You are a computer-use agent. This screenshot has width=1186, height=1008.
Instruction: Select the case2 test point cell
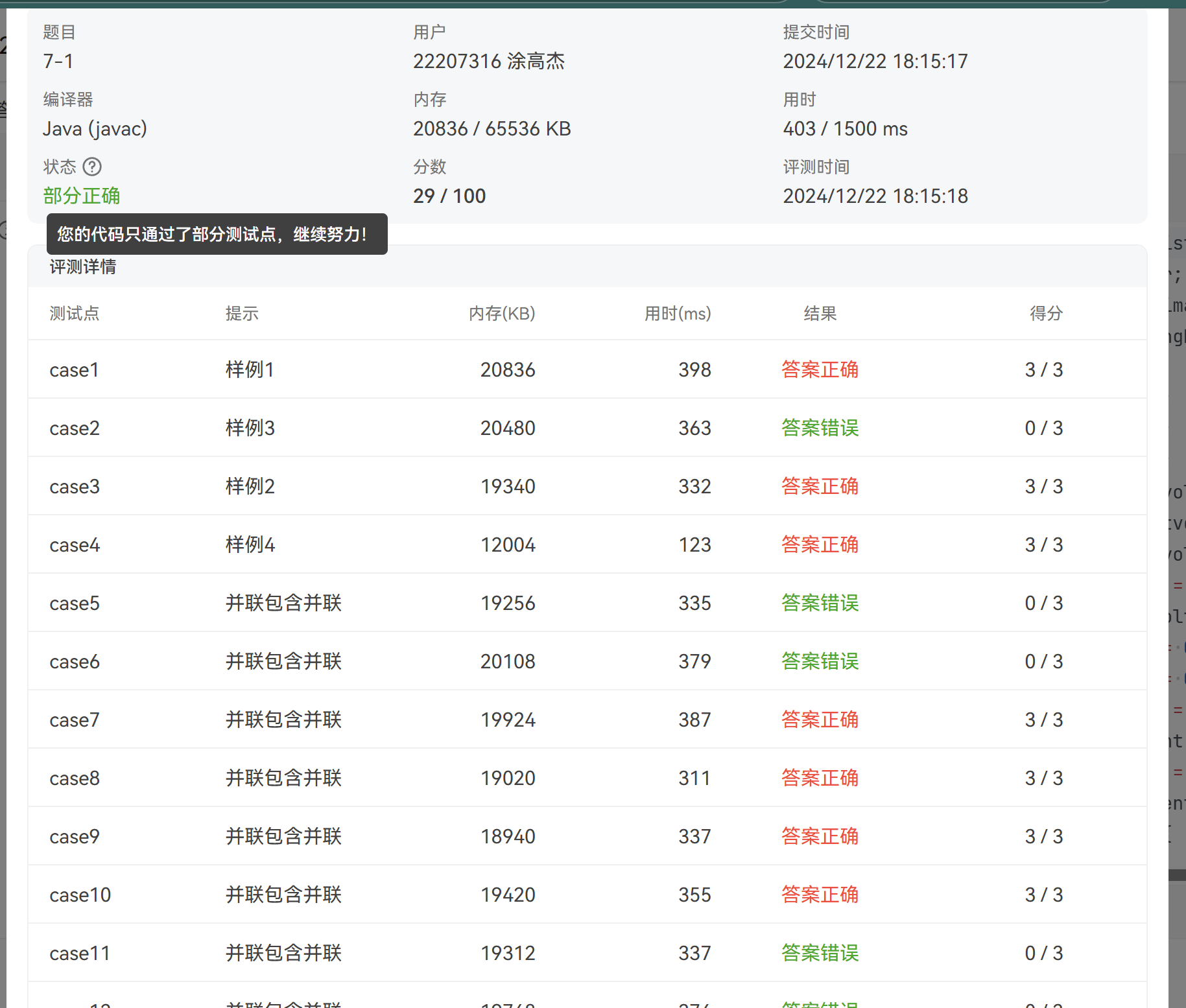(x=75, y=428)
